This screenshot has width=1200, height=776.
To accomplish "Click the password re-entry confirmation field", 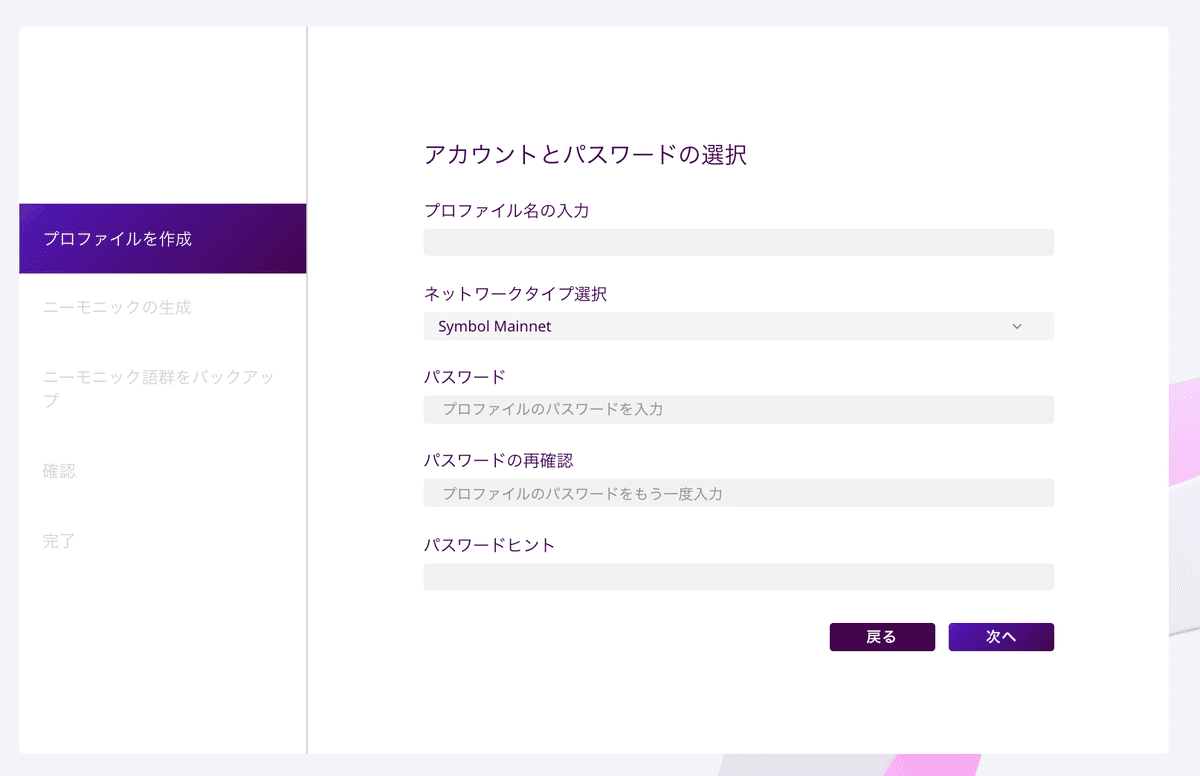I will [x=738, y=493].
